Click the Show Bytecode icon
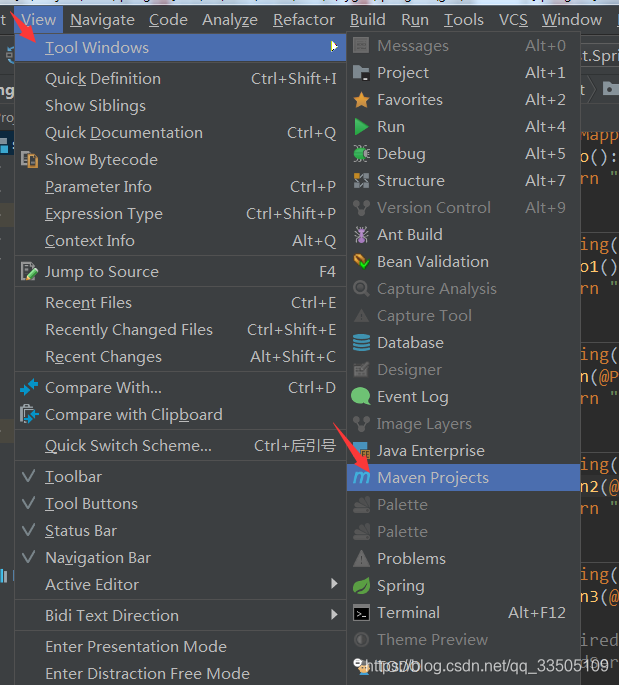Screen dimensions: 619x685 coord(29,160)
